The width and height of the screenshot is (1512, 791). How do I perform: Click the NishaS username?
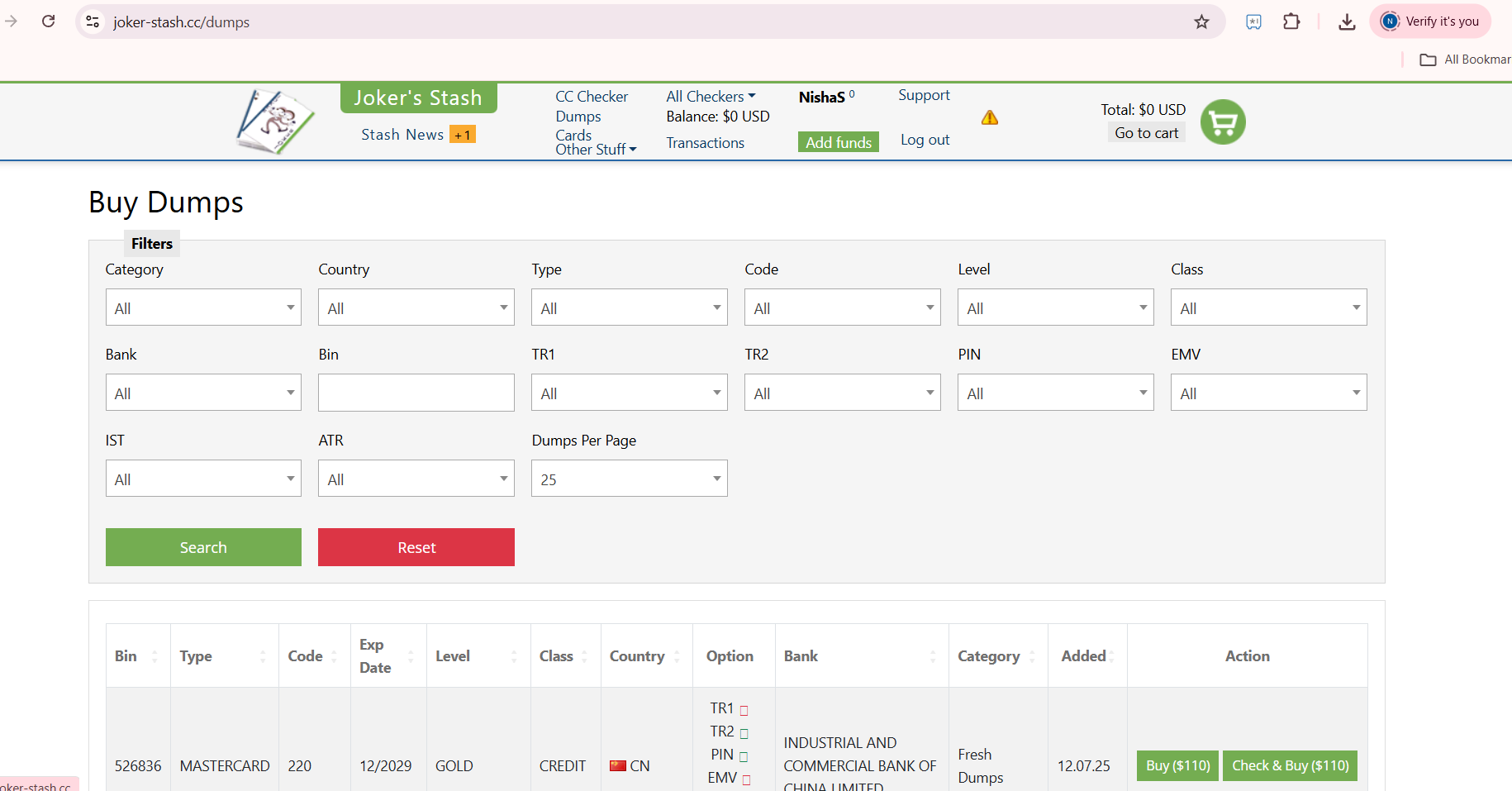[x=822, y=98]
